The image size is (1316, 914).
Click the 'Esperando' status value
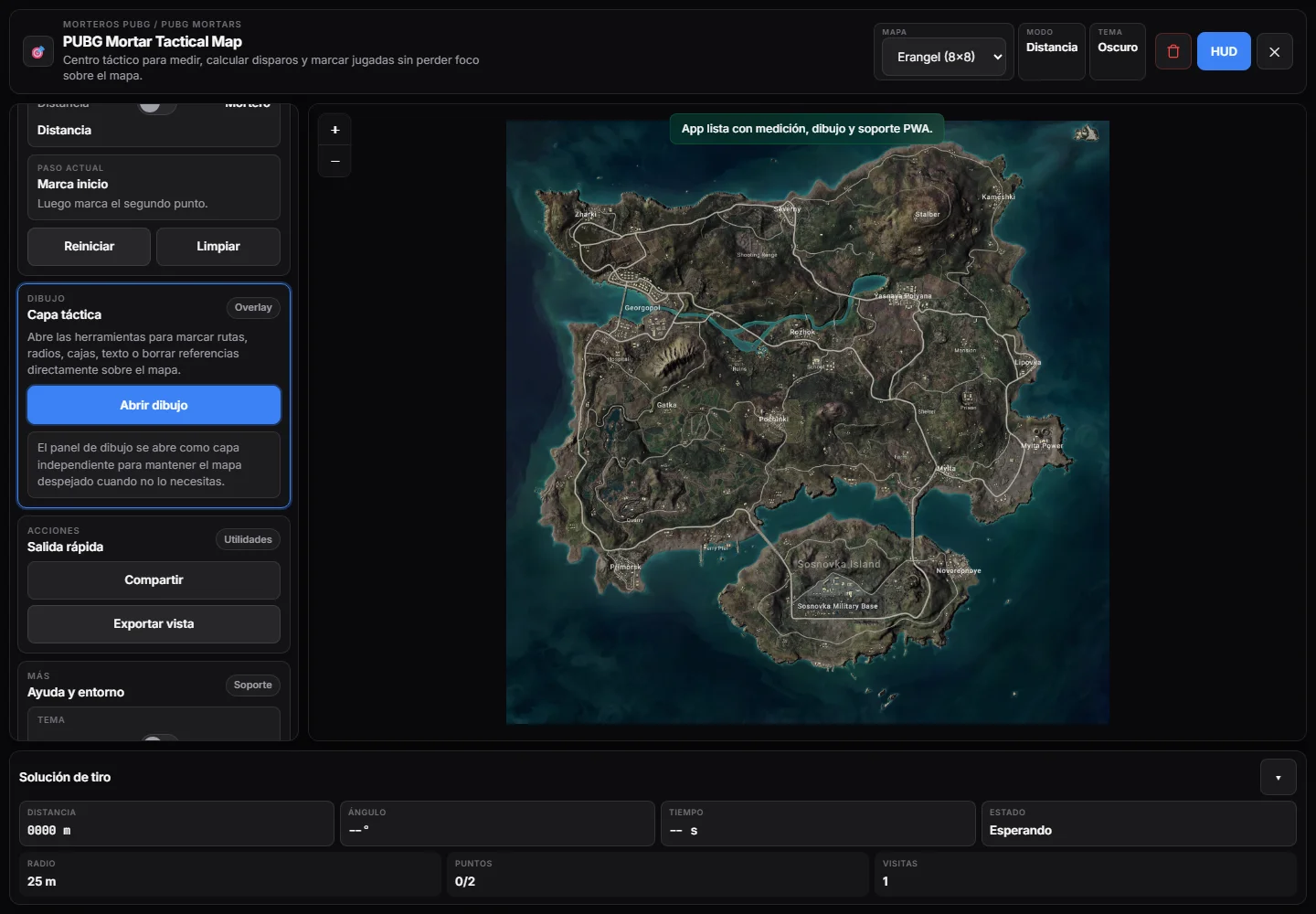tap(1021, 831)
